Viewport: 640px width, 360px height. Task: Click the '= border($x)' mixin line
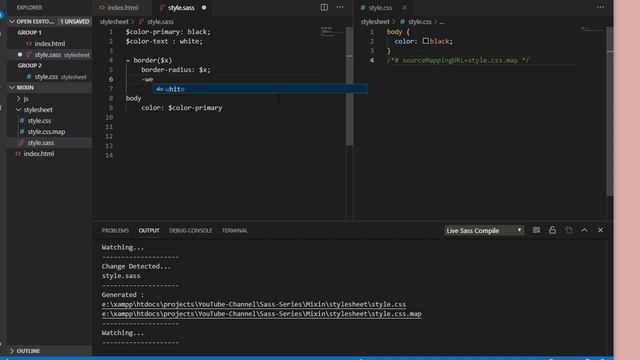click(x=149, y=60)
